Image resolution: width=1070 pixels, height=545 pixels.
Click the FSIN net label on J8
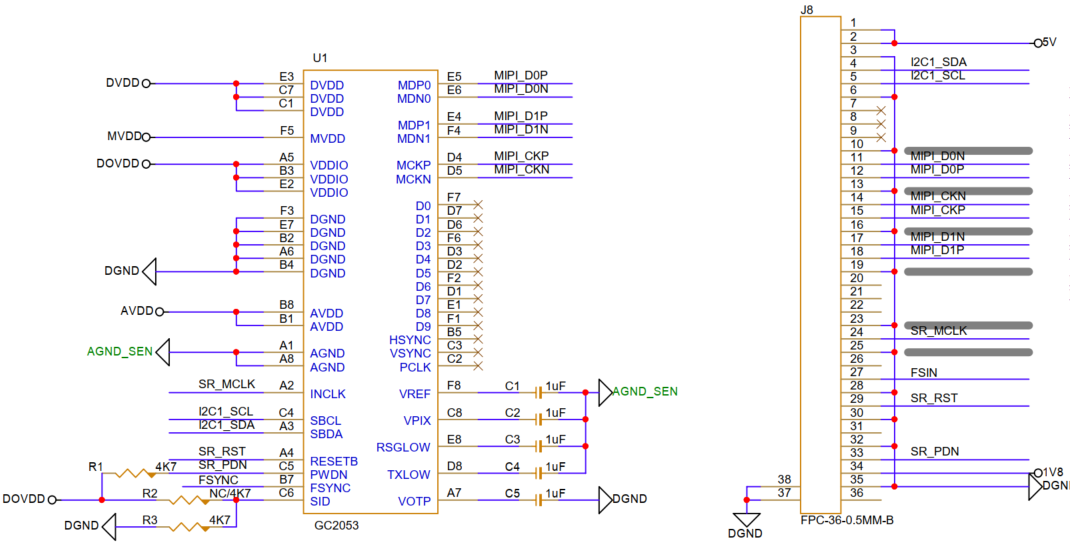pyautogui.click(x=923, y=371)
